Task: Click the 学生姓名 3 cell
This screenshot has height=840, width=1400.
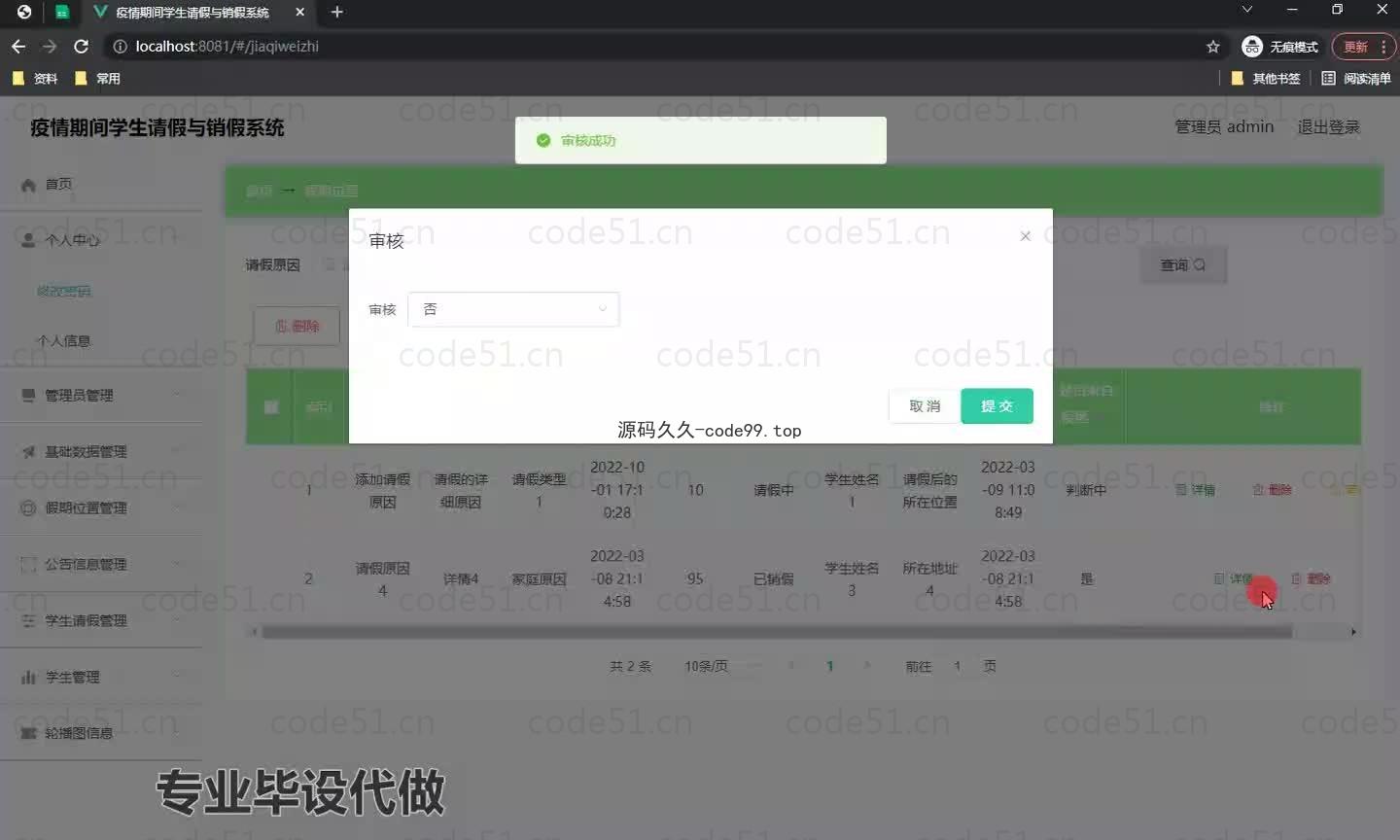Action: pos(852,578)
